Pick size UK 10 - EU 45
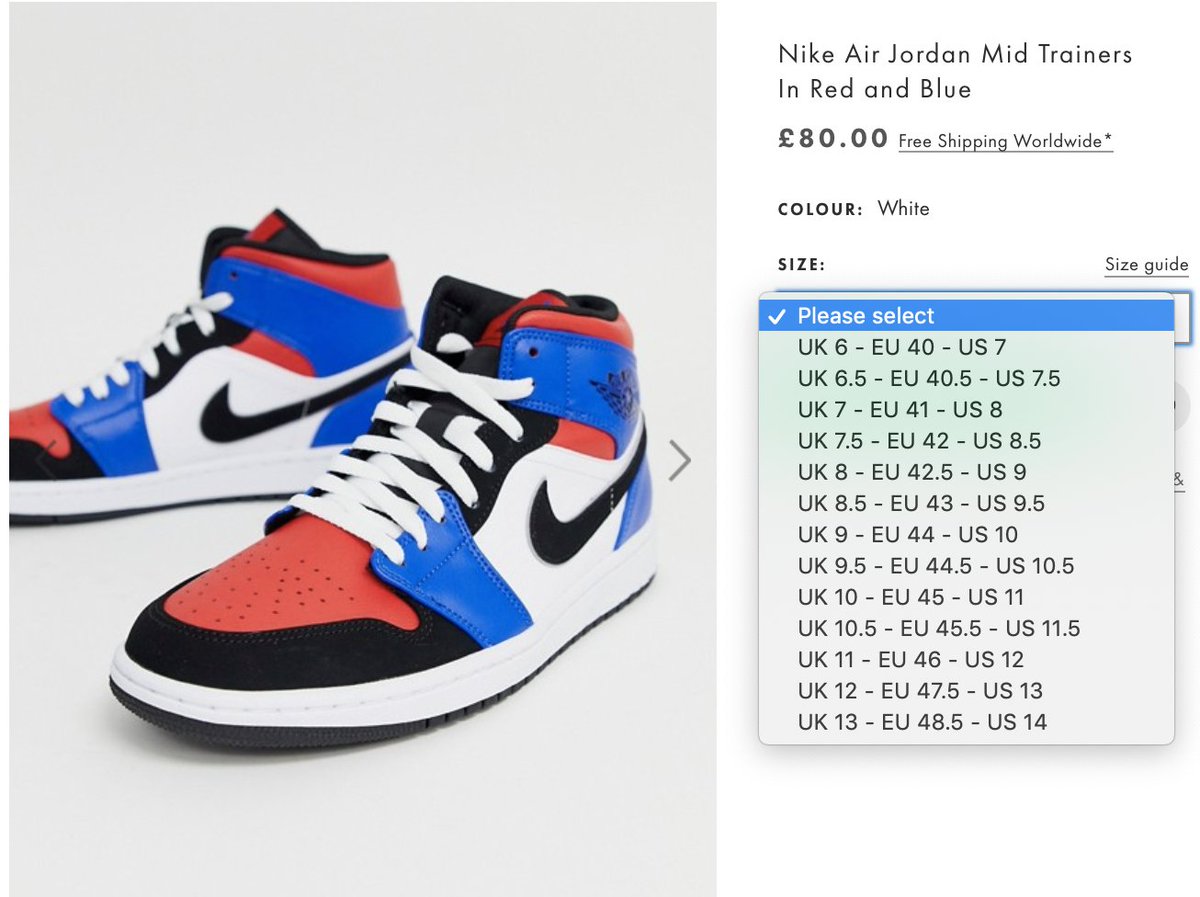Screen dimensions: 1200x897 966,597
